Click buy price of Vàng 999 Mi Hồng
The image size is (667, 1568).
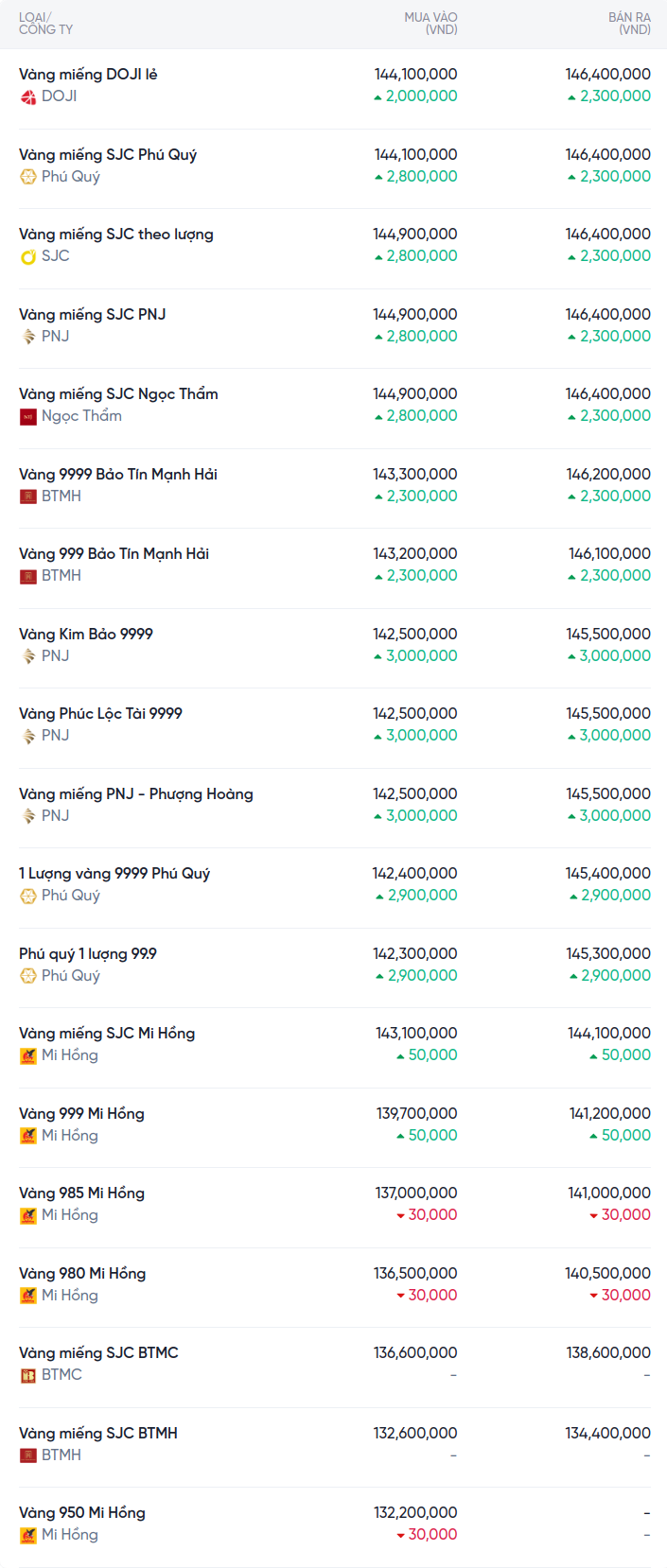(x=416, y=1114)
